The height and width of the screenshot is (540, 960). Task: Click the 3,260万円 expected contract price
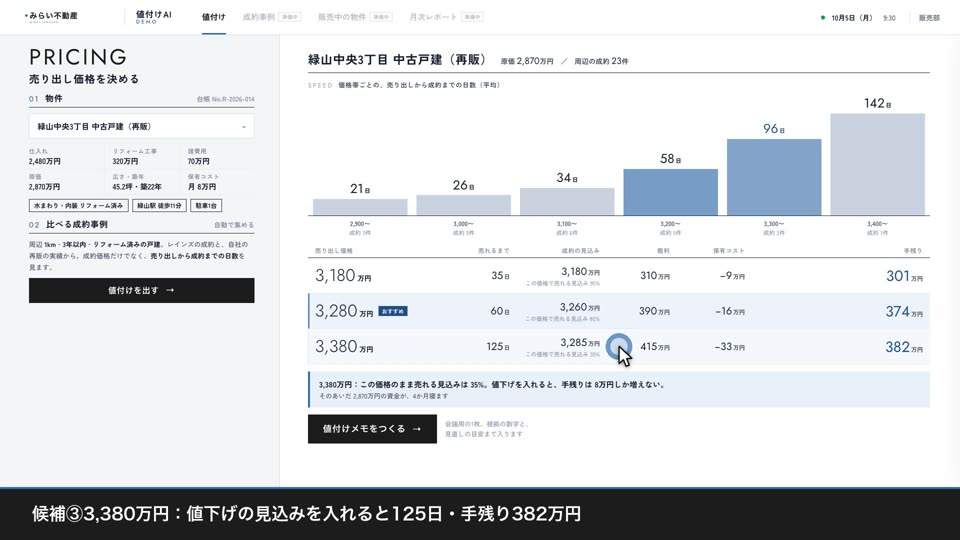tap(580, 307)
